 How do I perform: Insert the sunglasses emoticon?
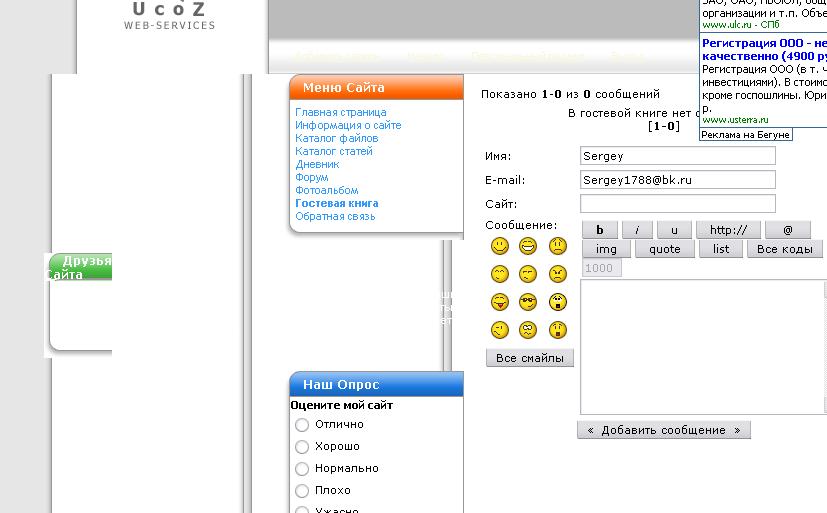pyautogui.click(x=529, y=302)
